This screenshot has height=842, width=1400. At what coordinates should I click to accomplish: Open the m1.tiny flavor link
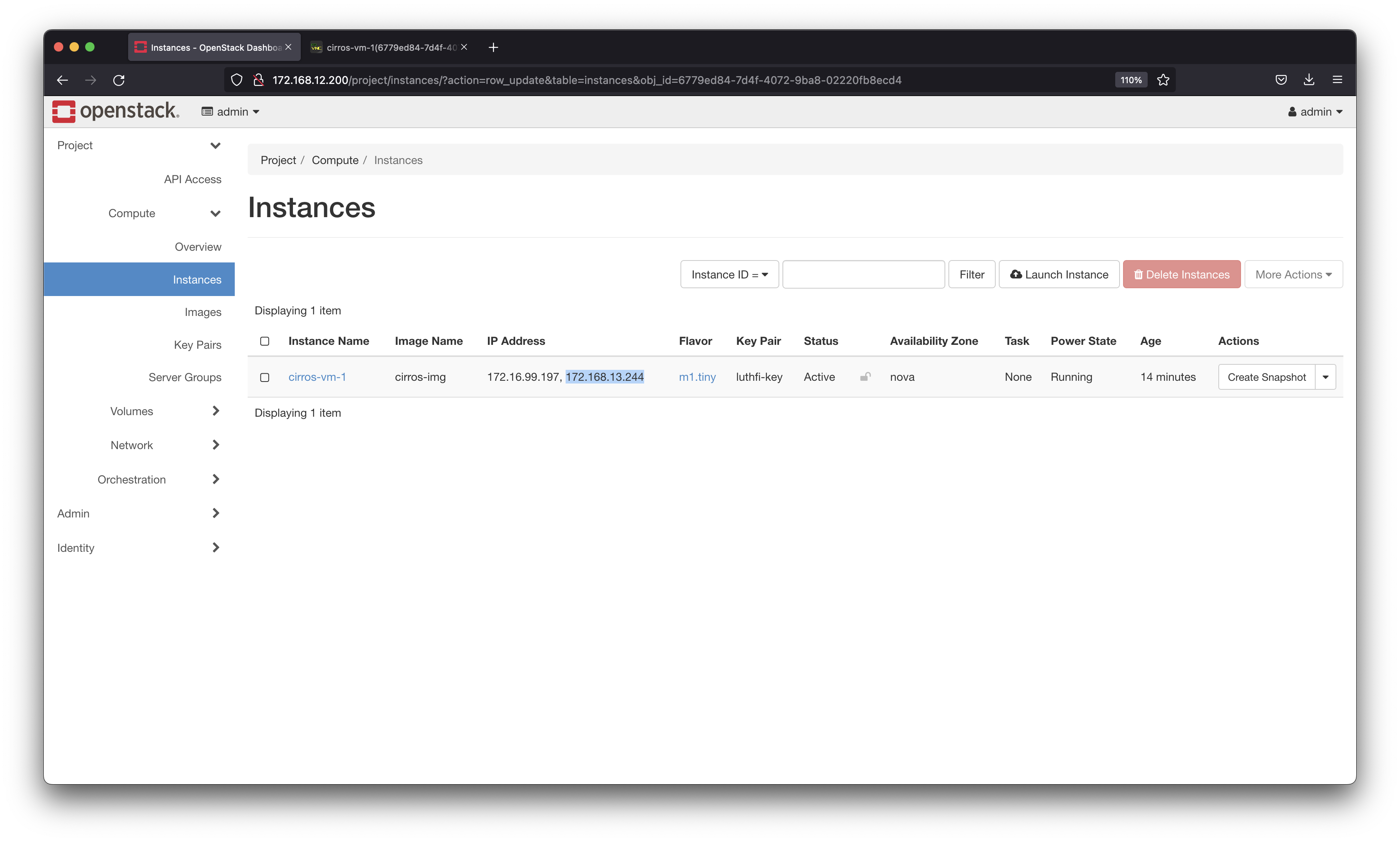pos(697,377)
